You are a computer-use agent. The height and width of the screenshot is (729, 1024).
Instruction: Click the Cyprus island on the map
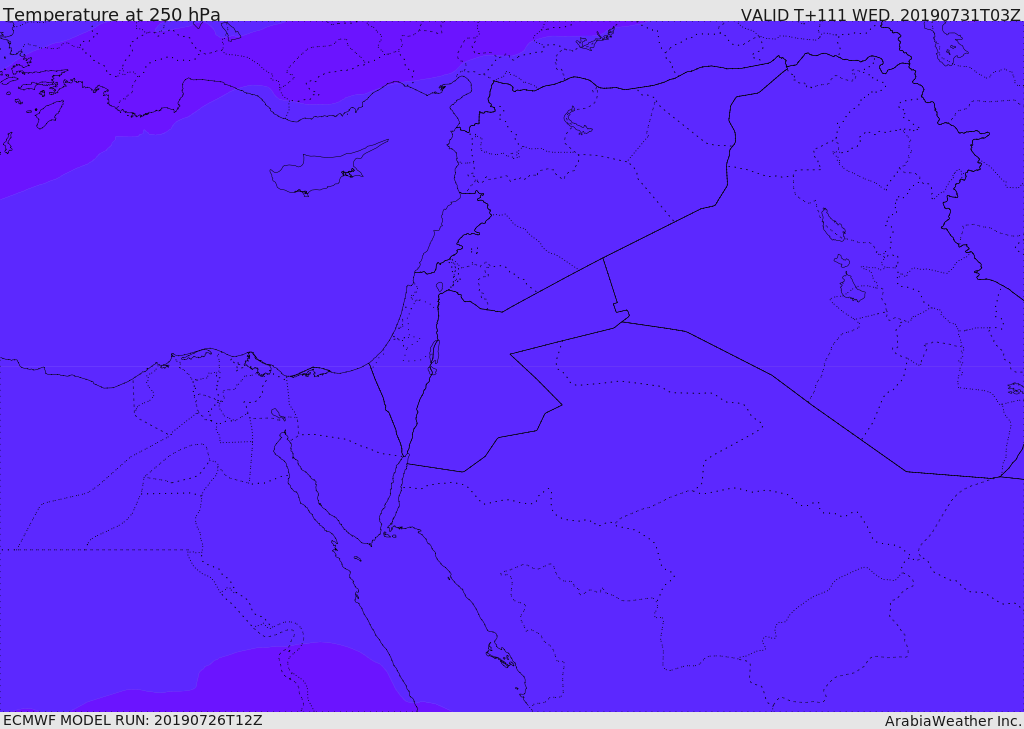coord(327,169)
